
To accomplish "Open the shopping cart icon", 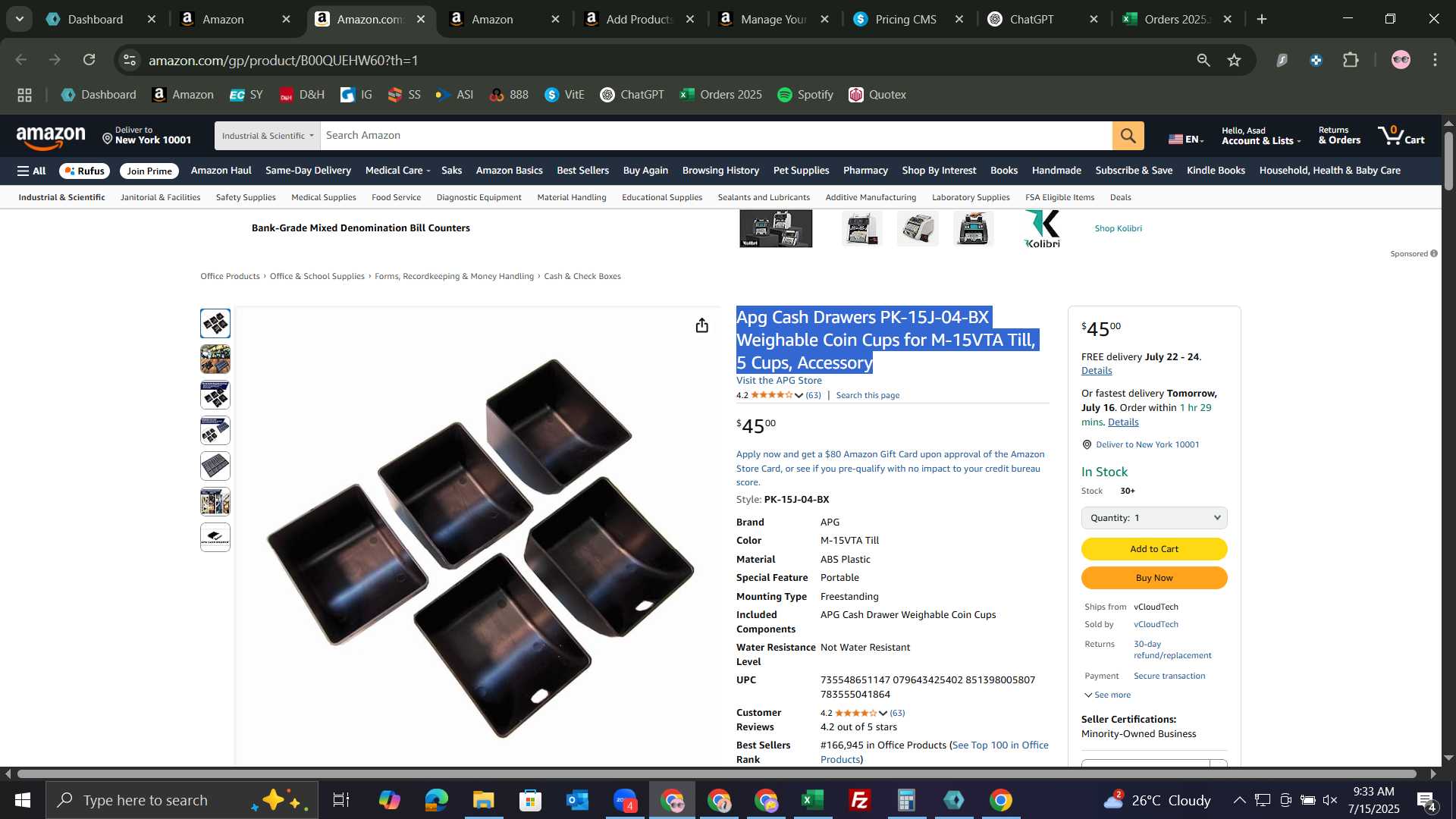I will [x=1401, y=136].
